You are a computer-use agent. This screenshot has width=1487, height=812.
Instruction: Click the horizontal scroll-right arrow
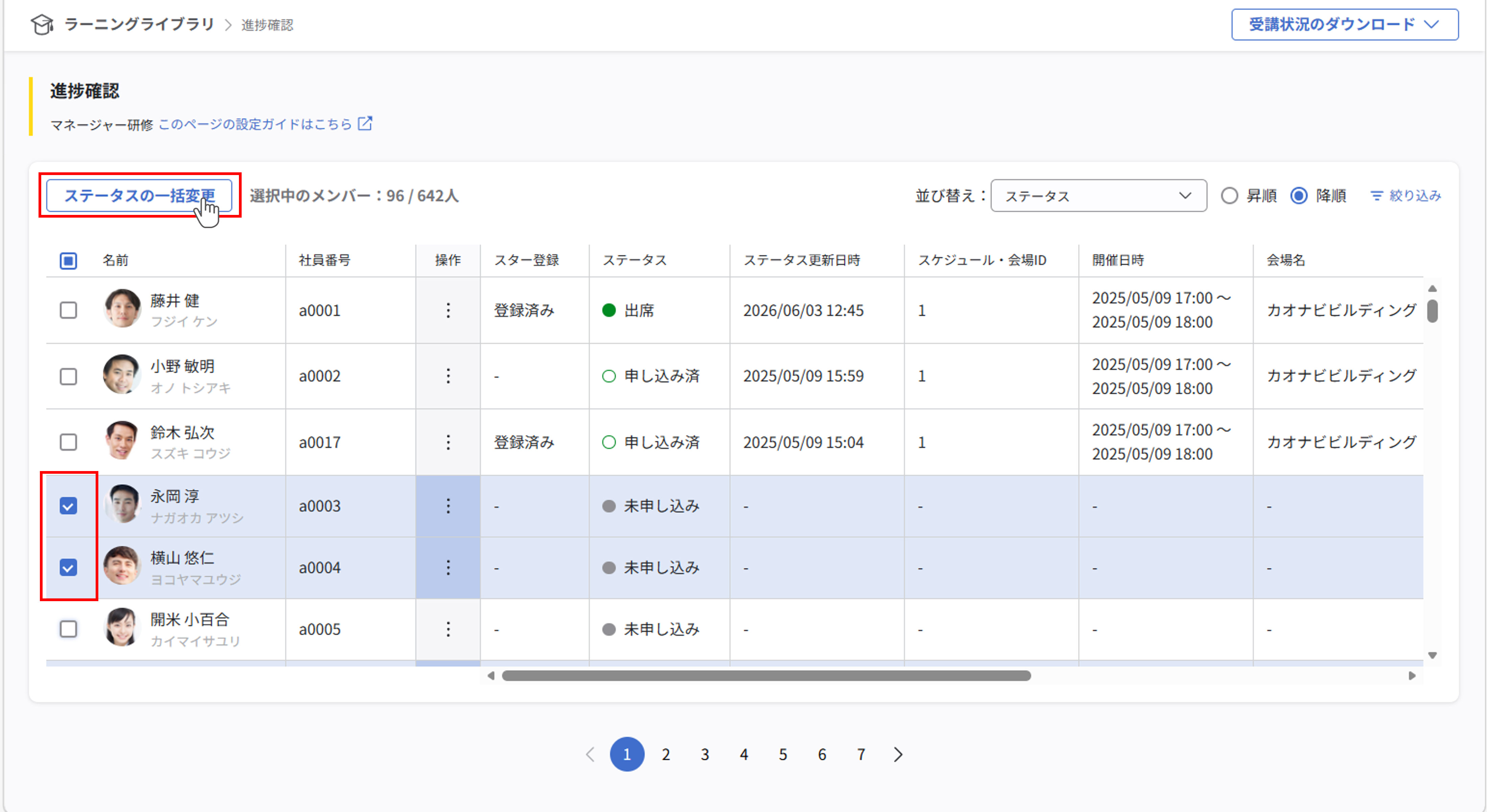[x=1412, y=676]
